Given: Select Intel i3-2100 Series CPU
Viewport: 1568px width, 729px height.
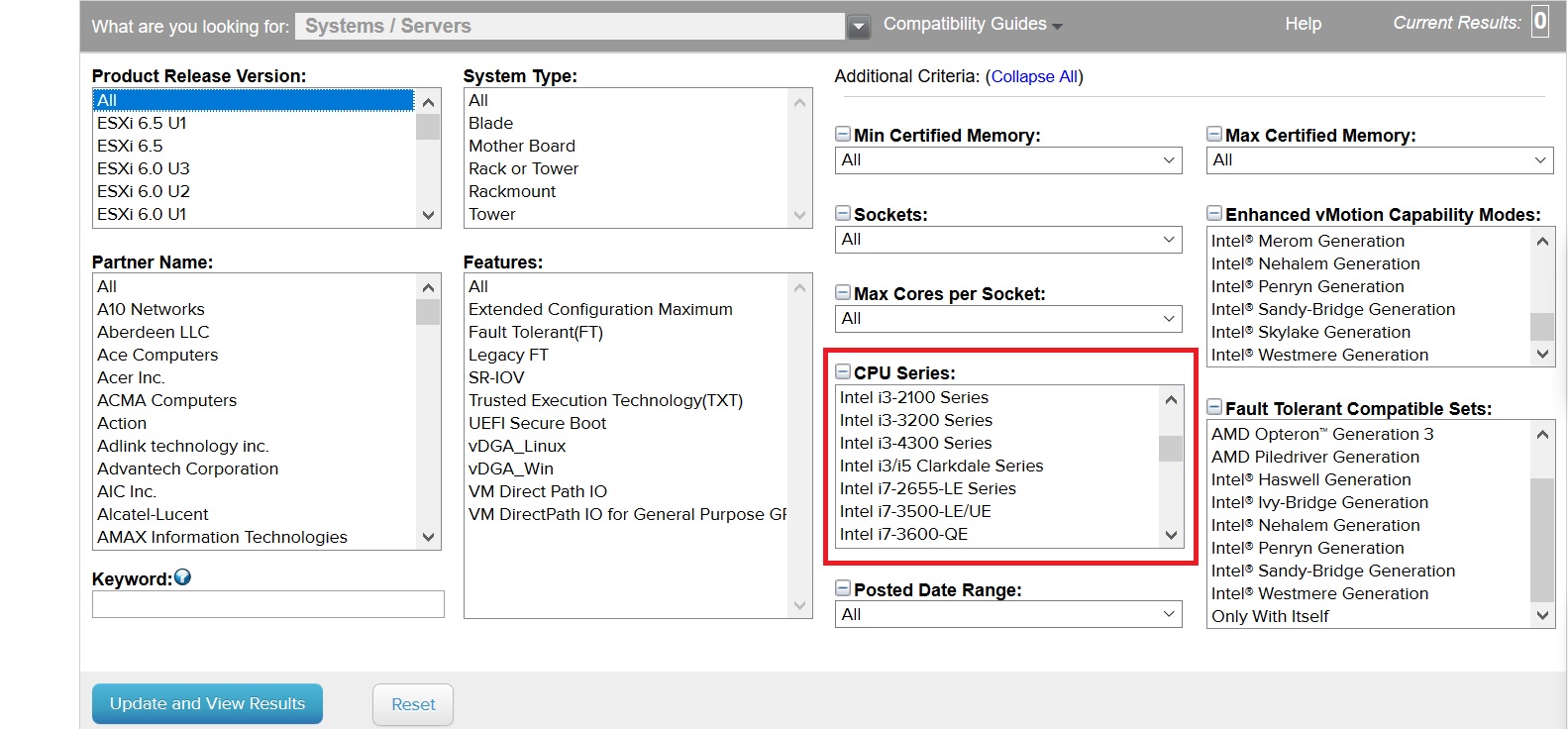Looking at the screenshot, I should [x=997, y=397].
